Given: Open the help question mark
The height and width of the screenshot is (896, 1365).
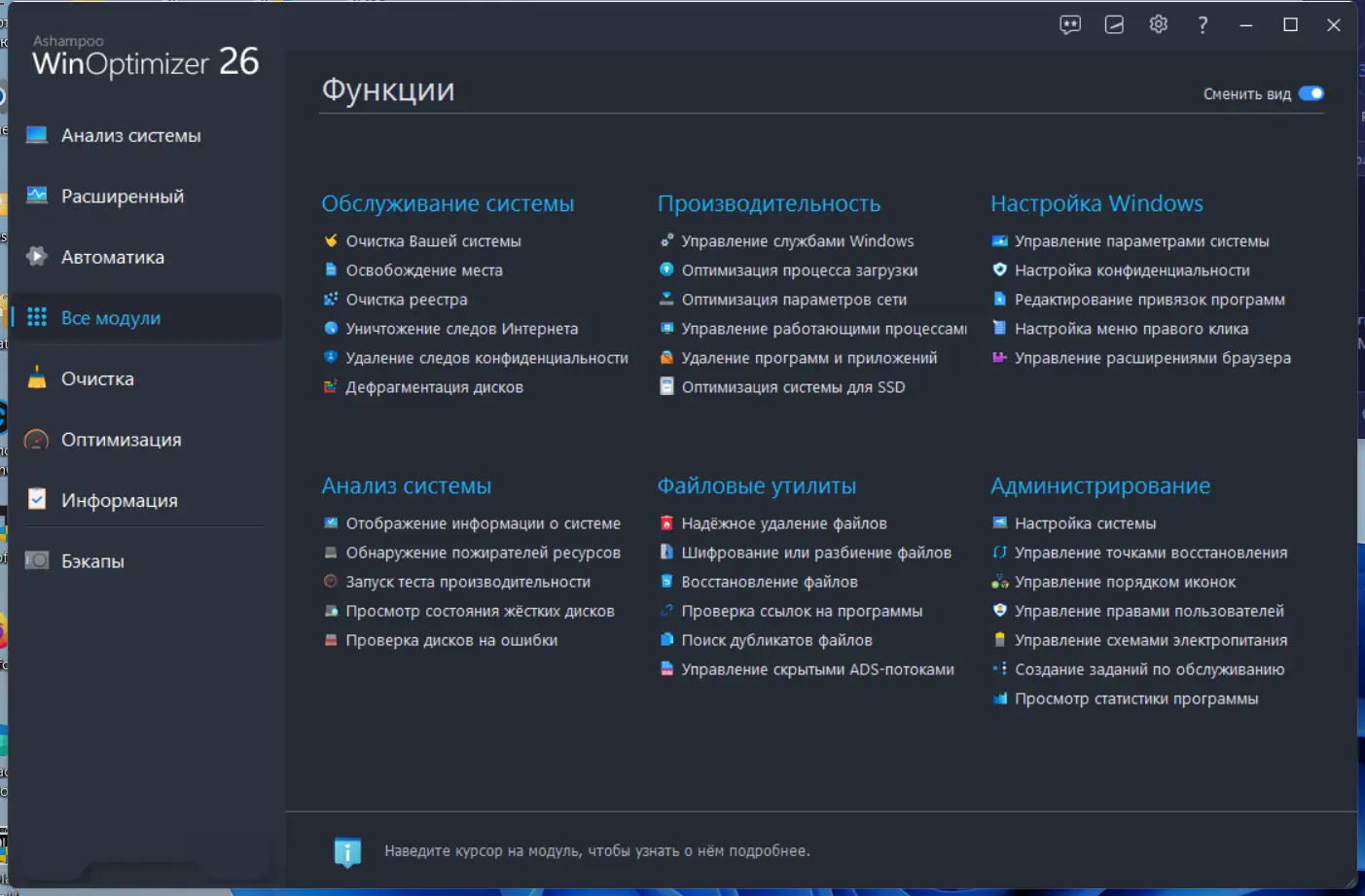Looking at the screenshot, I should [x=1203, y=25].
